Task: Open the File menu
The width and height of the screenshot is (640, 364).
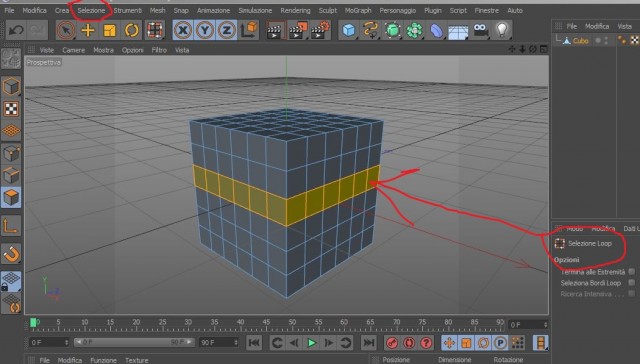Action: pos(9,10)
